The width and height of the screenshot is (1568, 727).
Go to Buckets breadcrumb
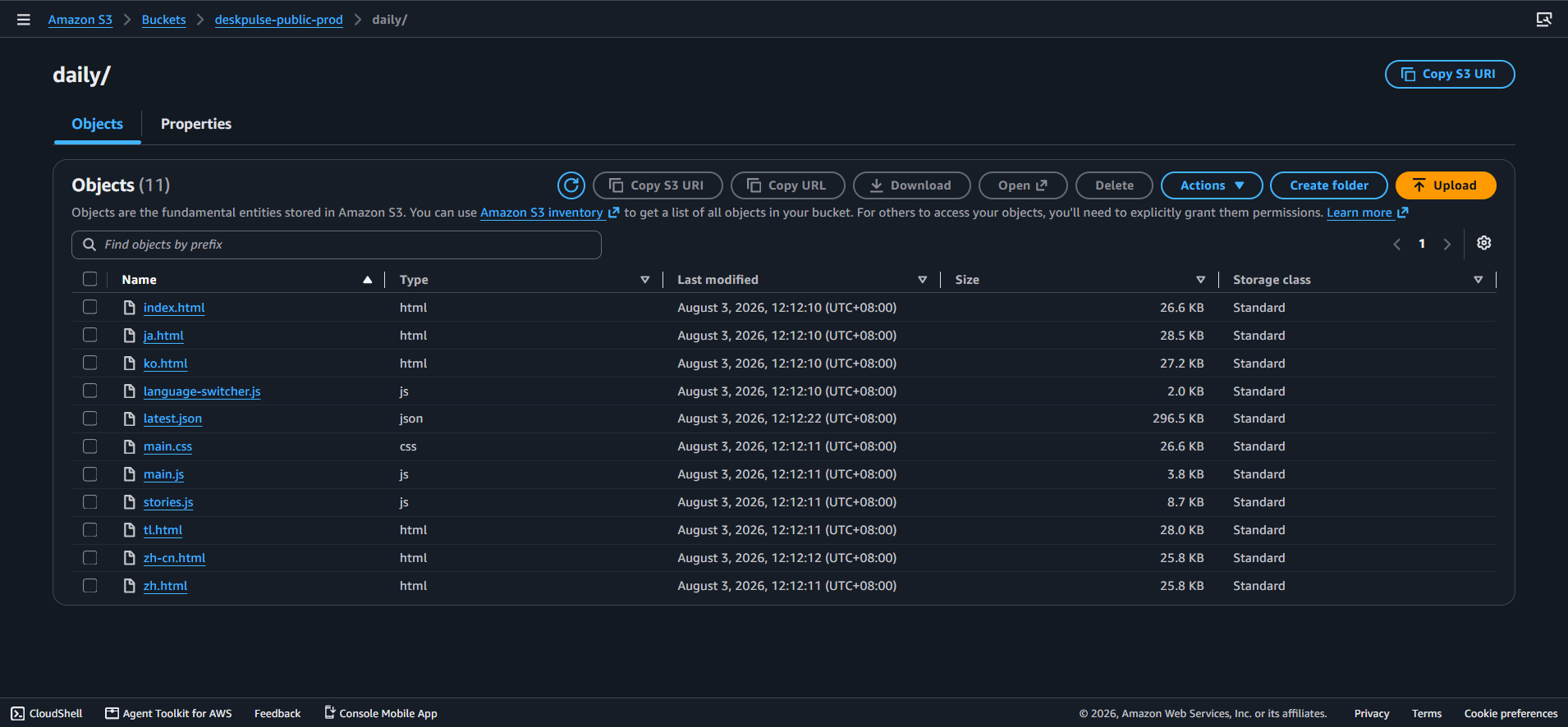click(x=164, y=20)
